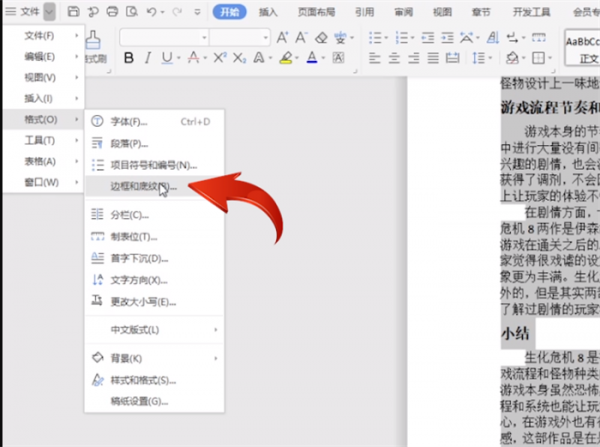Click paragraph shading paint bucket icon
The height and width of the screenshot is (447, 600).
pos(512,59)
